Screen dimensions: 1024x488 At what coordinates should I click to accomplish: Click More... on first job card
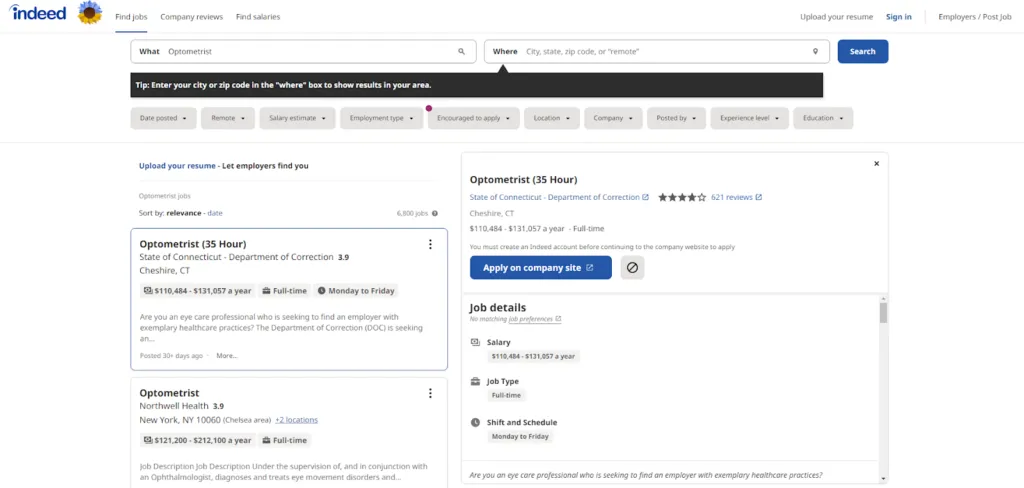(x=227, y=356)
